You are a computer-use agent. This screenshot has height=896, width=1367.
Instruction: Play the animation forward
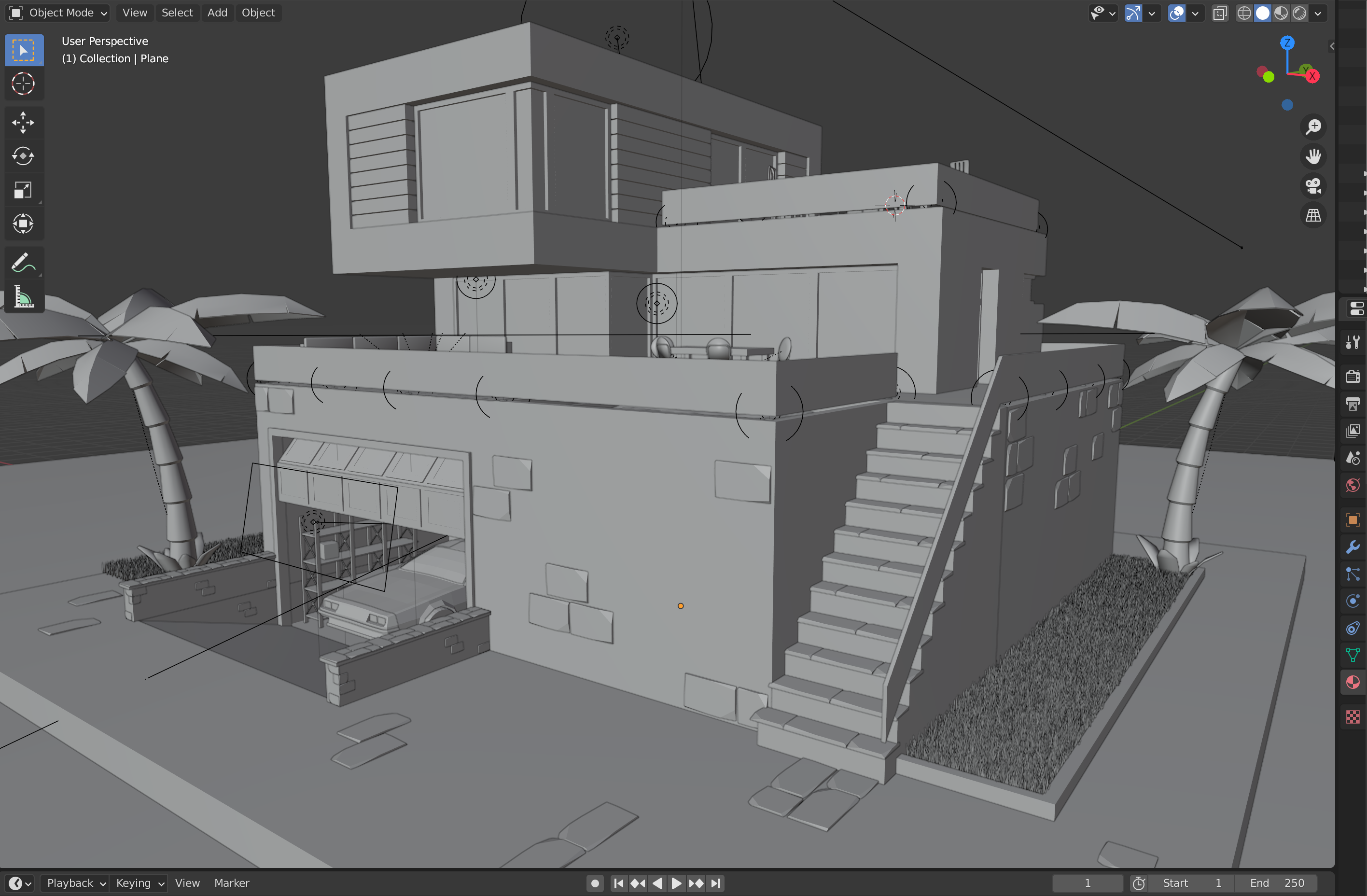[677, 883]
